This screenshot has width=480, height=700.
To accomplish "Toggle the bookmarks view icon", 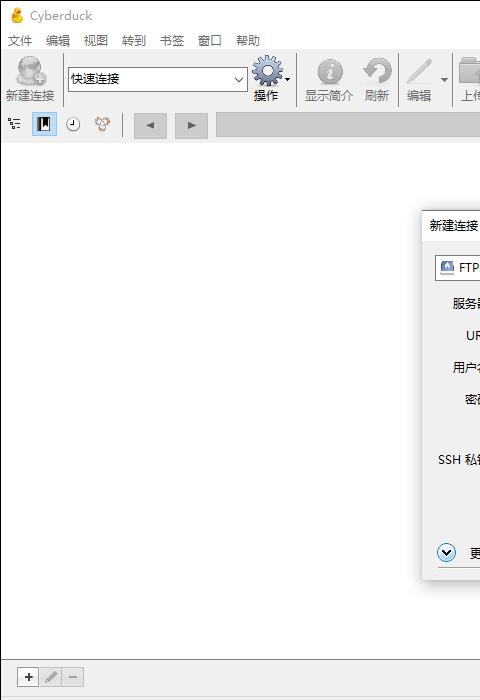I will (x=44, y=124).
